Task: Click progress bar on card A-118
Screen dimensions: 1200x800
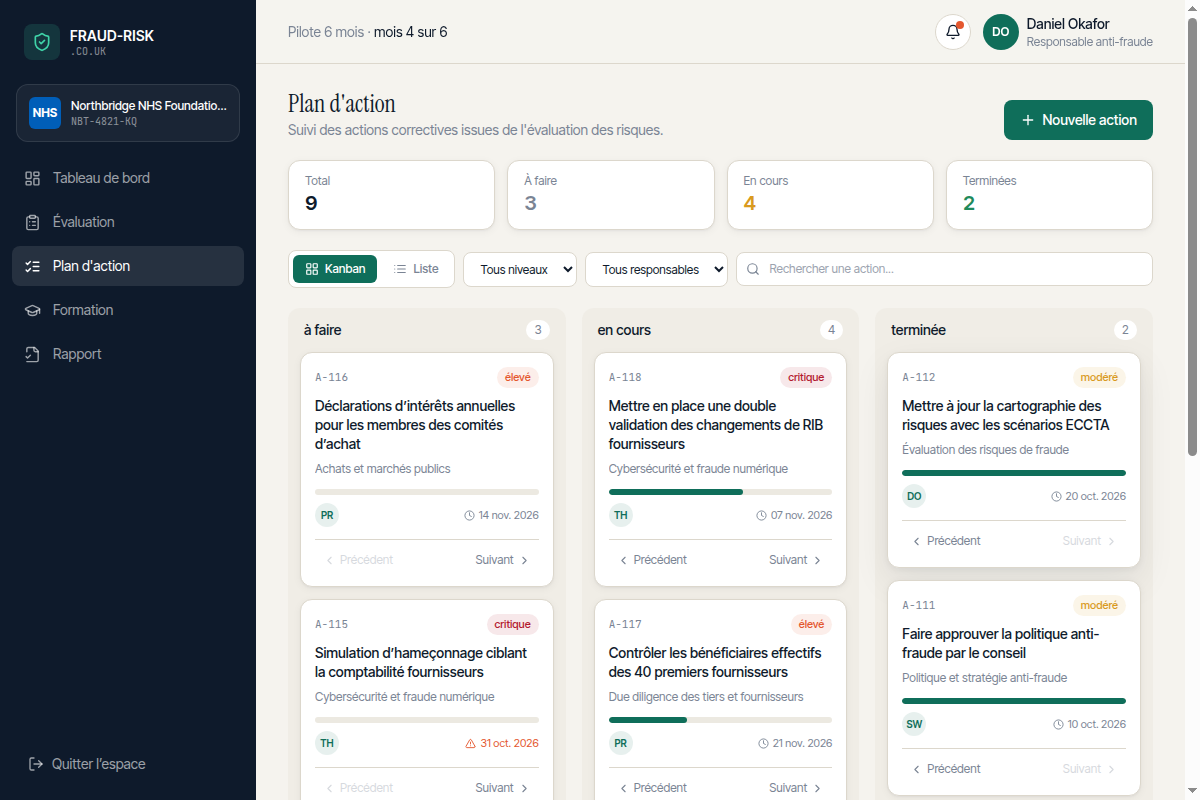Action: (x=720, y=492)
